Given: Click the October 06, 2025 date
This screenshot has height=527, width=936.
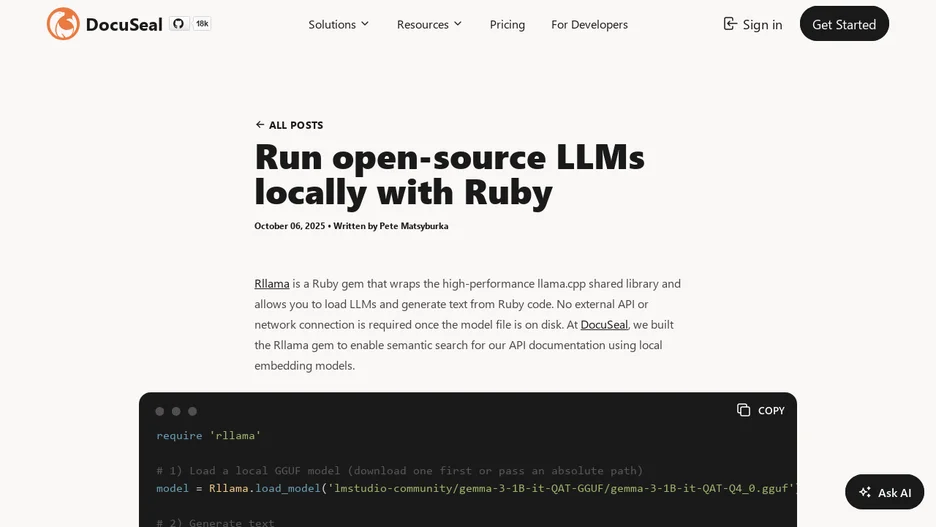Looking at the screenshot, I should click(x=290, y=226).
